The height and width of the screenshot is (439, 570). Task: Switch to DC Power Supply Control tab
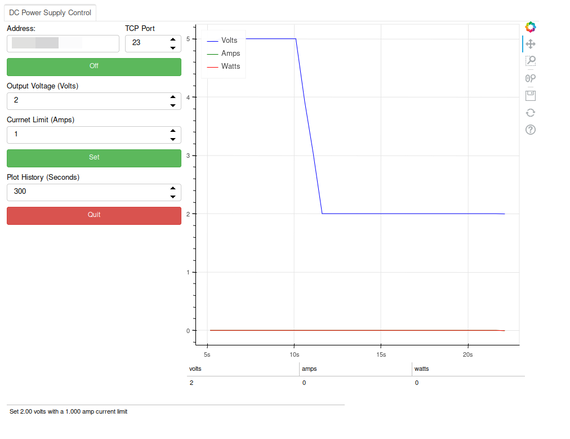point(50,13)
